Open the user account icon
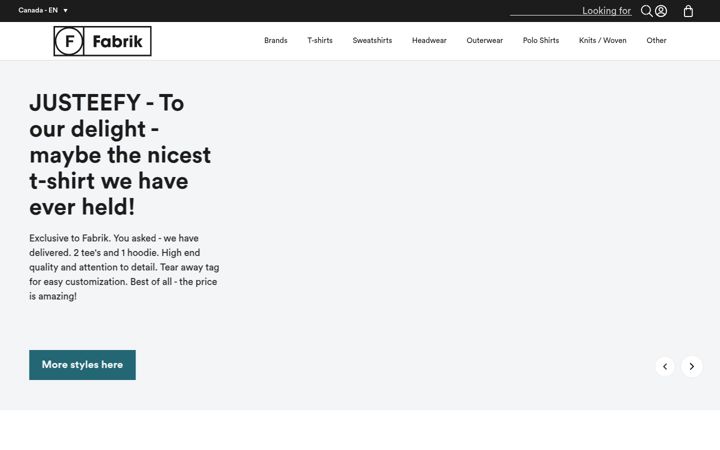Screen dimensions: 720x450 coord(661,11)
